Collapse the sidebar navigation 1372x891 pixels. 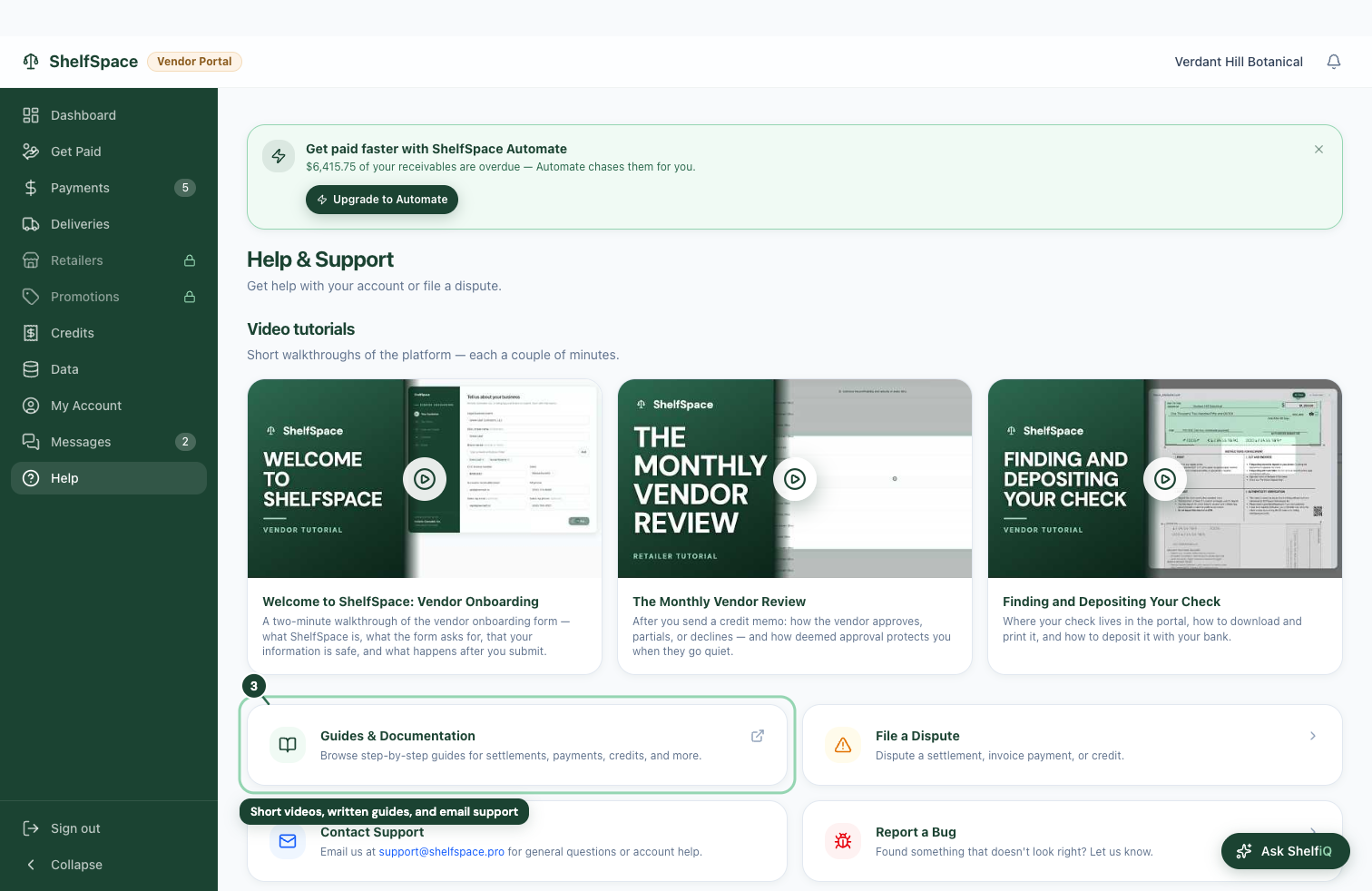pyautogui.click(x=109, y=865)
